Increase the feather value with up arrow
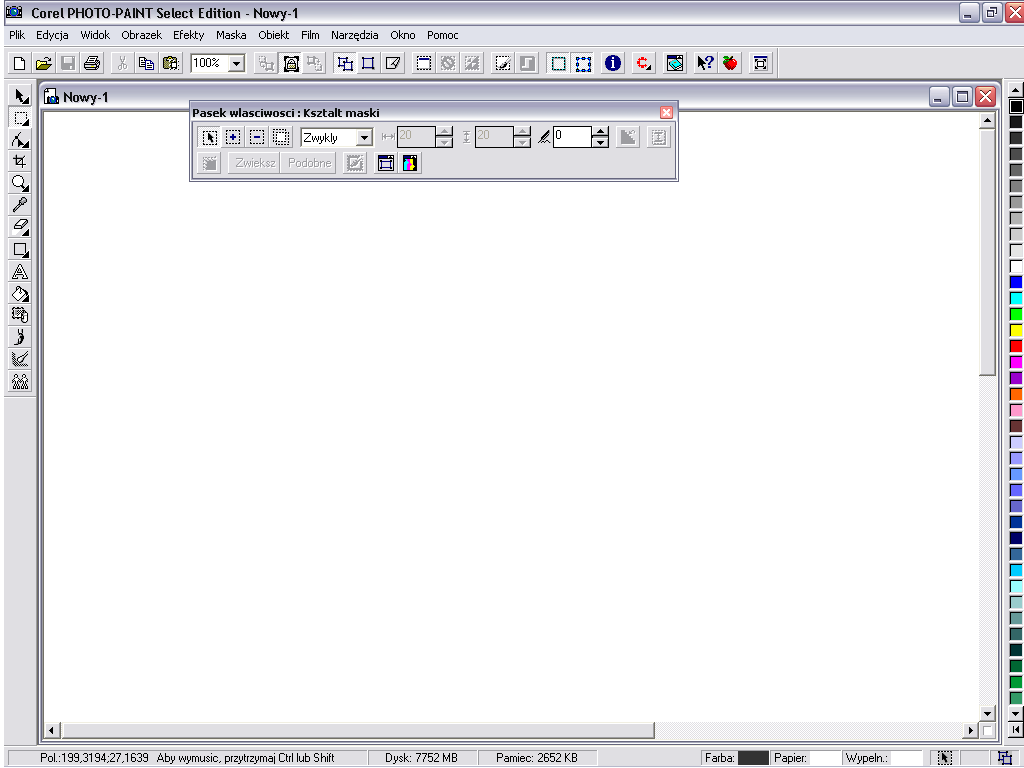Image resolution: width=1024 pixels, height=768 pixels. click(x=600, y=132)
